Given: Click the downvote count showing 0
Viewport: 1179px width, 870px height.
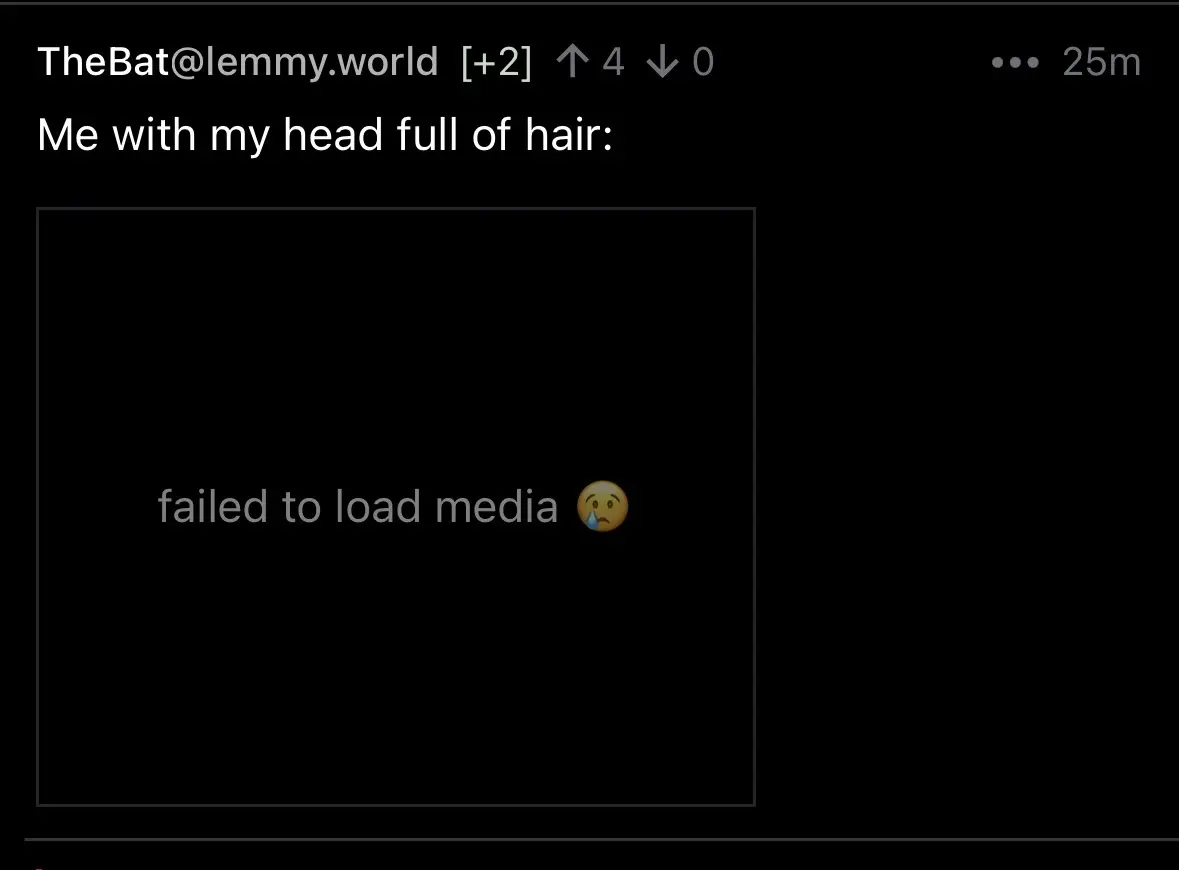Looking at the screenshot, I should coord(703,62).
